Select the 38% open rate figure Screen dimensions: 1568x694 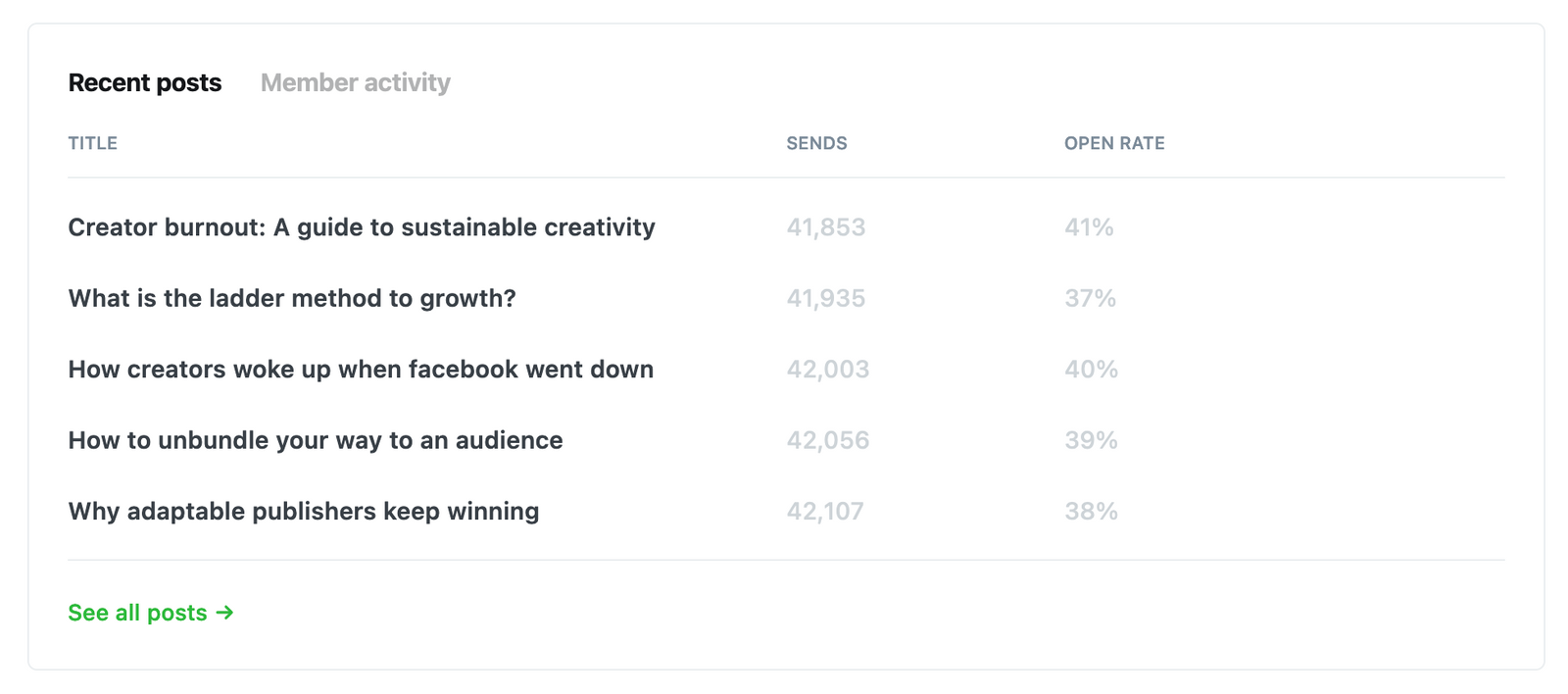tap(1091, 512)
